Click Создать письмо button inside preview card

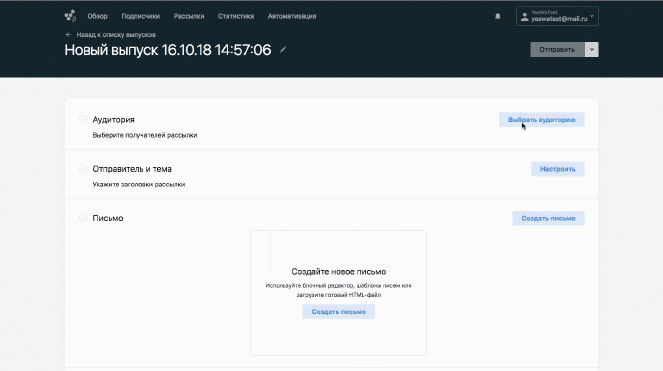click(338, 312)
